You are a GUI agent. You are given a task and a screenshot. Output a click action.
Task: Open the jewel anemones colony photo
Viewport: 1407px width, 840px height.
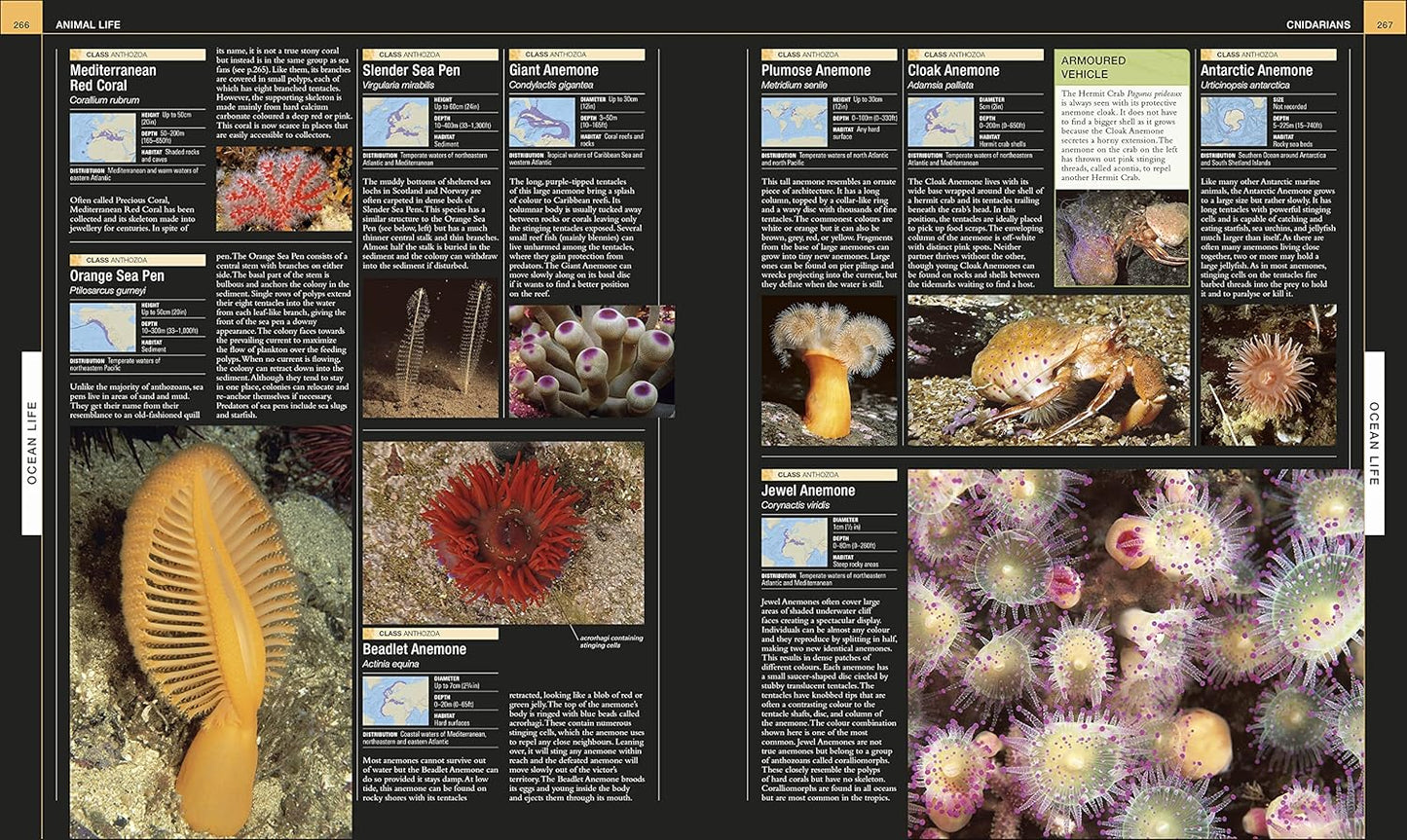[x=1135, y=654]
